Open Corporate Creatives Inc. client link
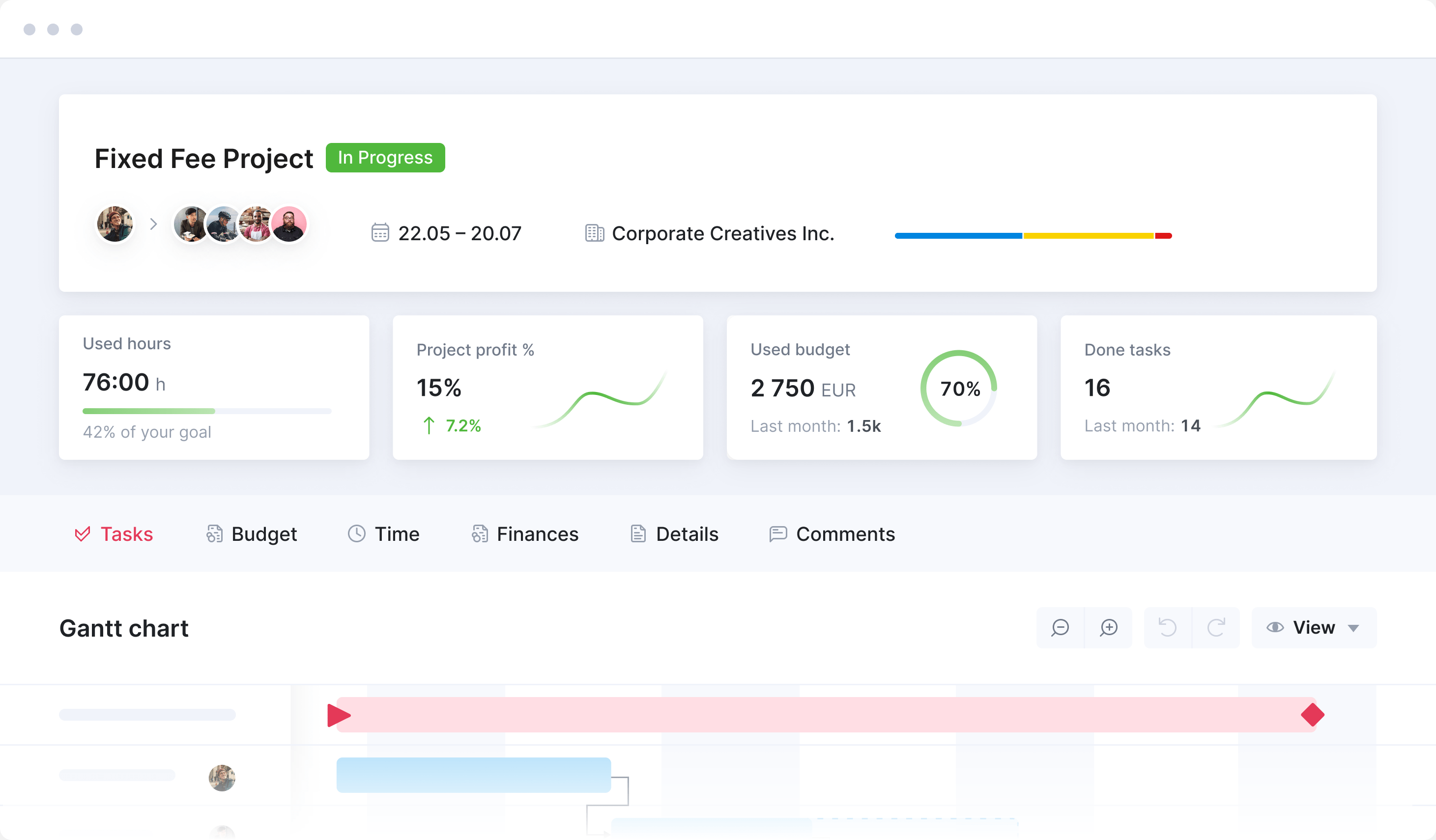The image size is (1436, 840). (x=722, y=233)
